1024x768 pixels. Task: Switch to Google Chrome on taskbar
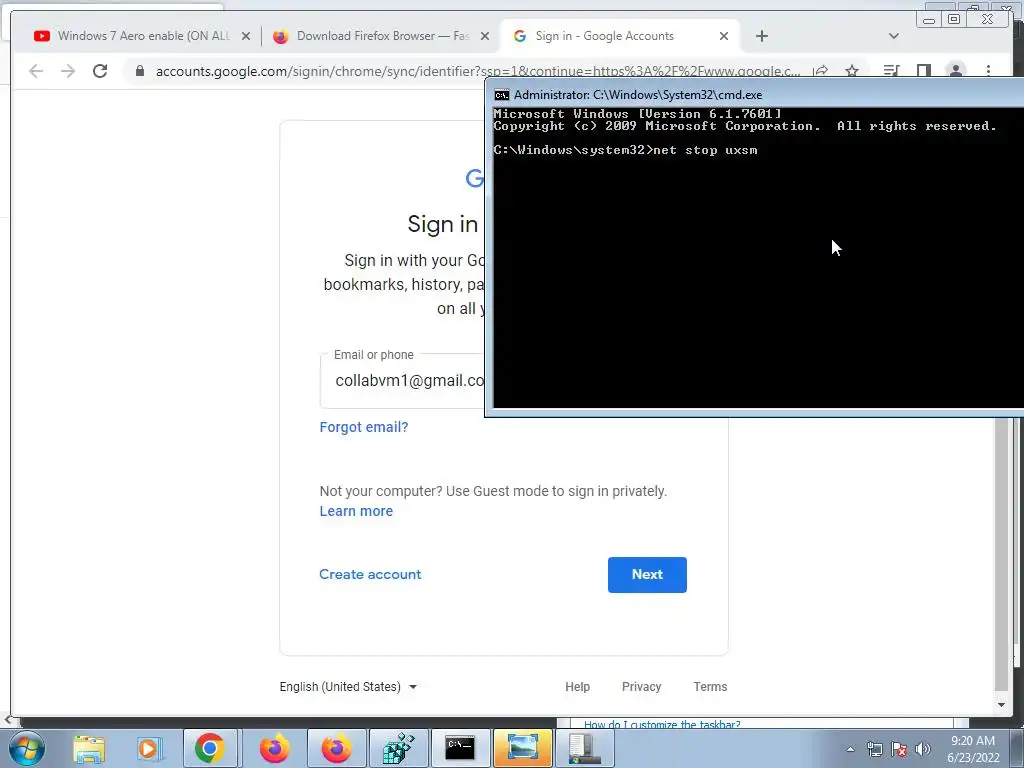point(209,748)
